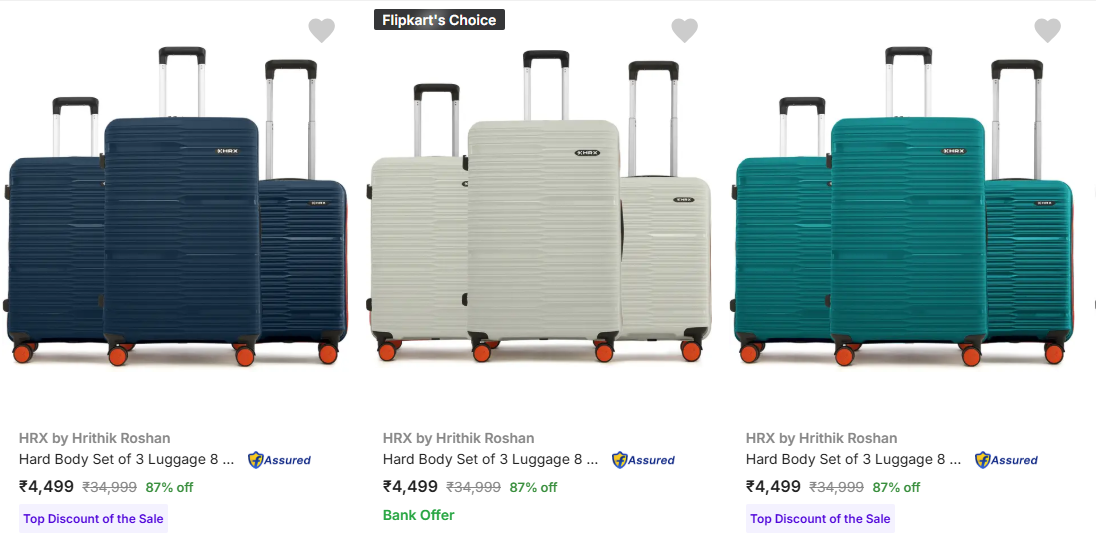The image size is (1096, 541).
Task: Click Assured badge on navy luggage listing
Action: click(x=280, y=460)
